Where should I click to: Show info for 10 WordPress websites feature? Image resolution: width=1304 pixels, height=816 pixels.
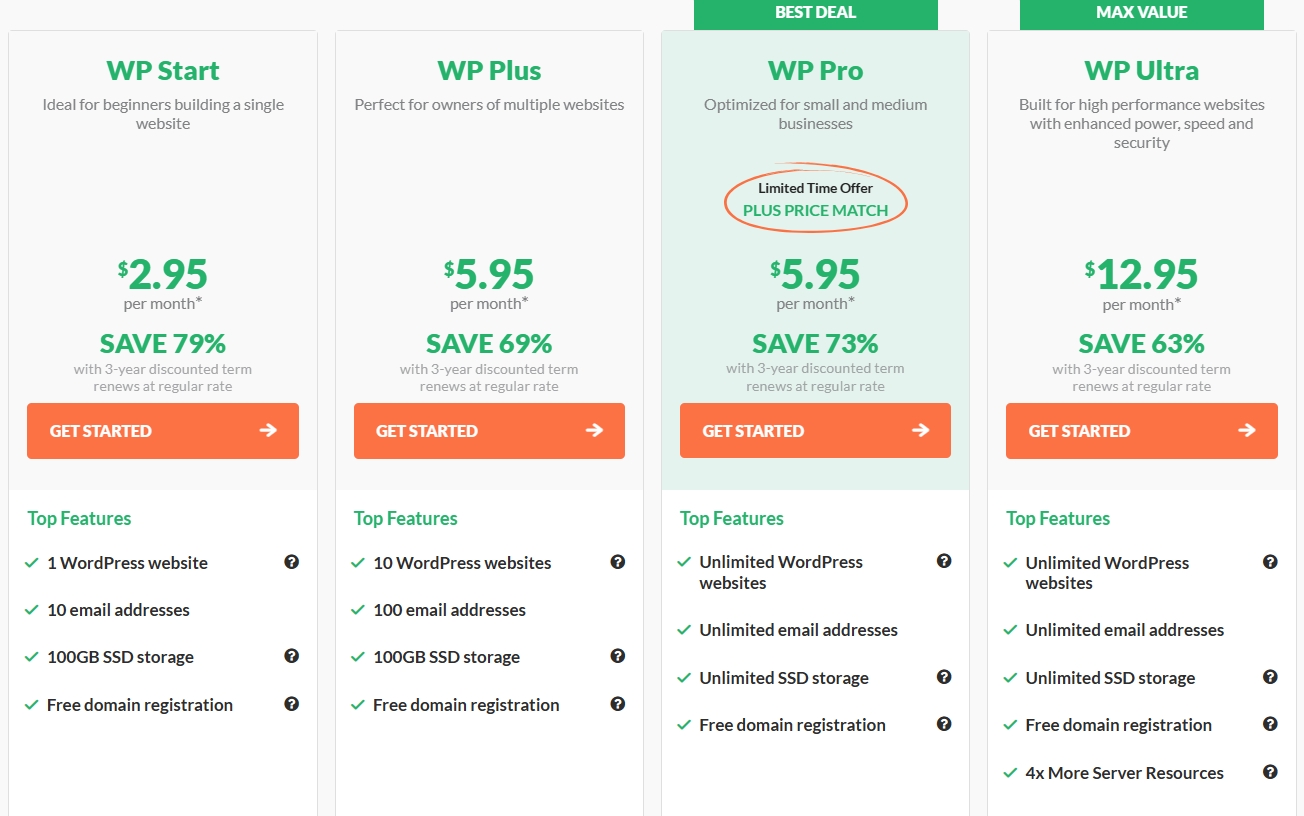click(x=617, y=562)
